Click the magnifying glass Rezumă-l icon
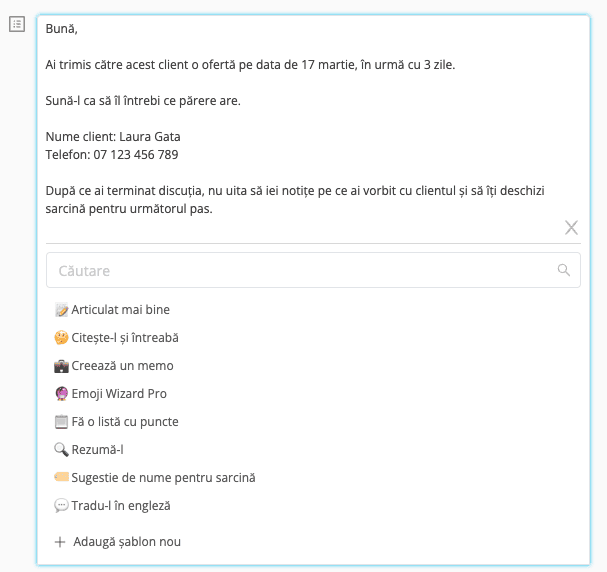 point(61,449)
